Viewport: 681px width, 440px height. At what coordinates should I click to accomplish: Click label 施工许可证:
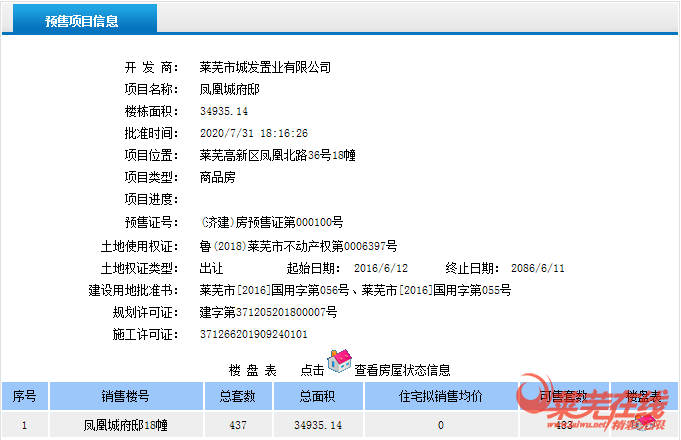(x=145, y=334)
